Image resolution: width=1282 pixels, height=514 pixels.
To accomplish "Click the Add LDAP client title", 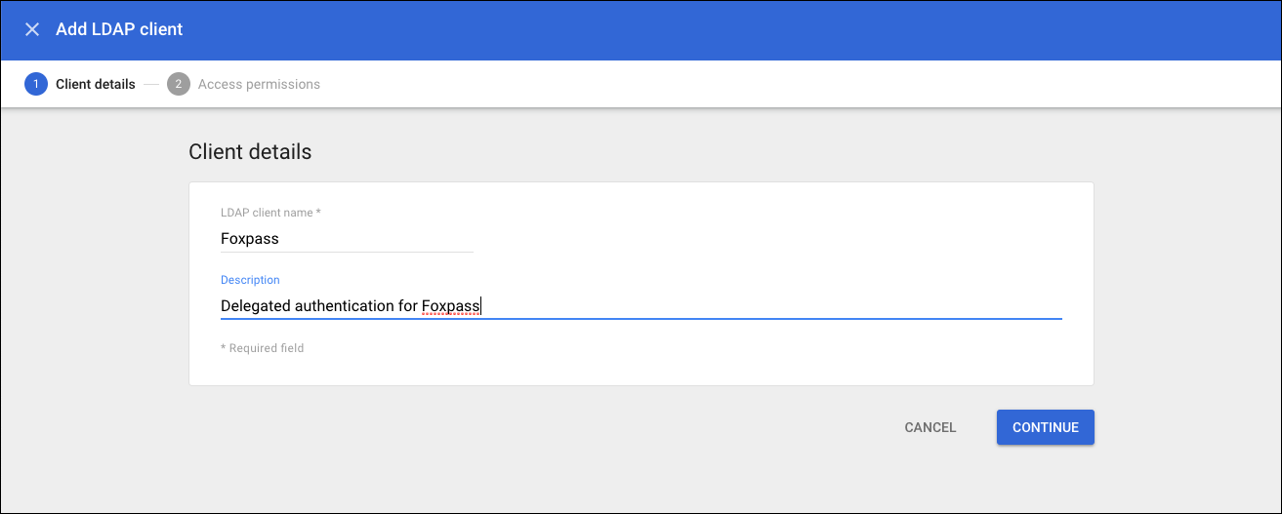I will (119, 29).
